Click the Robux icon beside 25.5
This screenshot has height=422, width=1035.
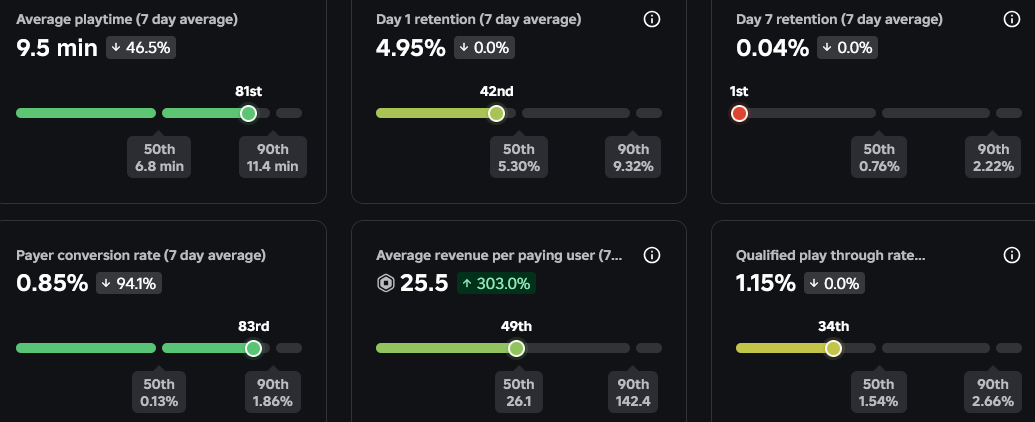click(x=385, y=284)
